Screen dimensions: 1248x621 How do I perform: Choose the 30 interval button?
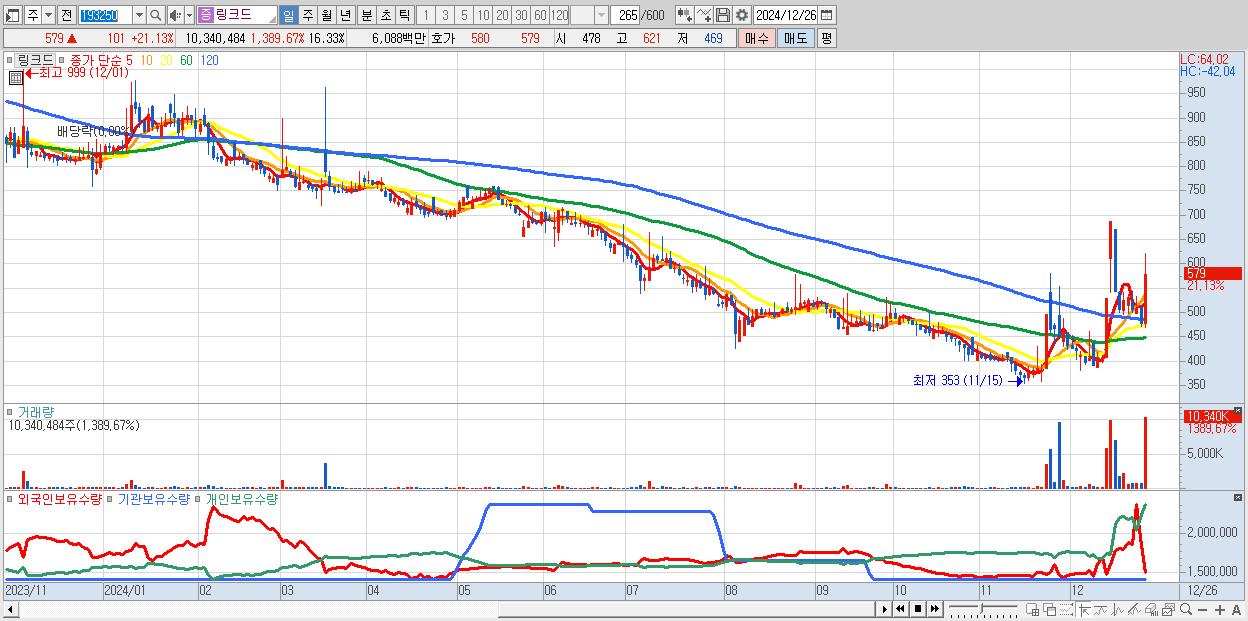(x=521, y=16)
